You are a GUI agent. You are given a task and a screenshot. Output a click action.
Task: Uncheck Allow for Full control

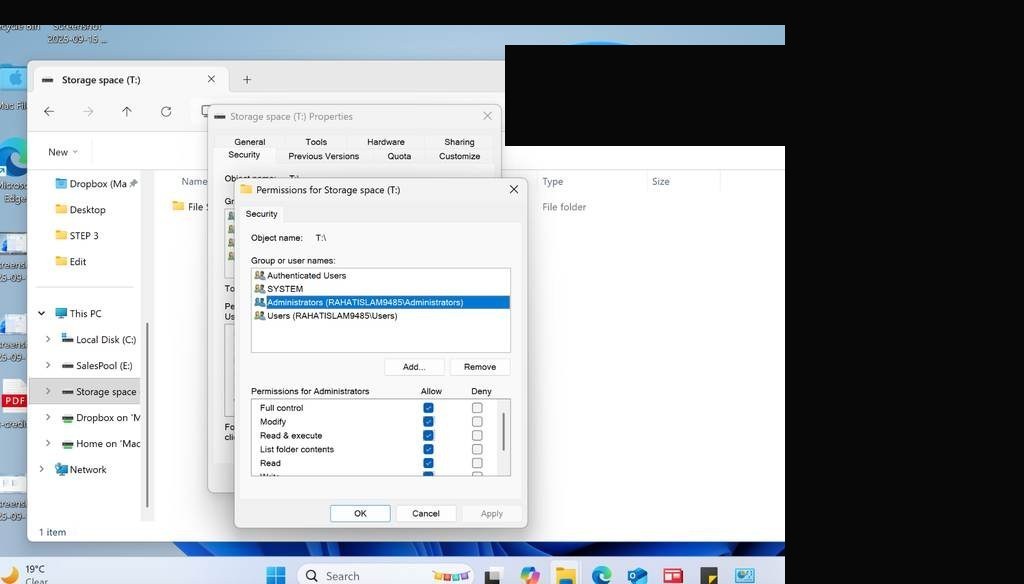point(428,408)
